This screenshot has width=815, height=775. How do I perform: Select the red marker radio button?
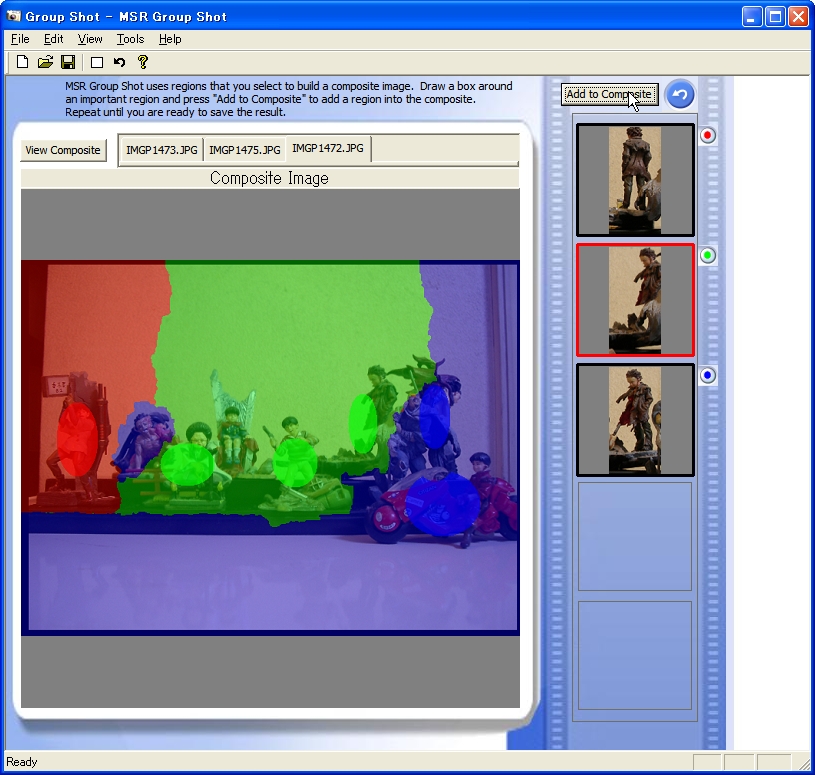tap(707, 136)
